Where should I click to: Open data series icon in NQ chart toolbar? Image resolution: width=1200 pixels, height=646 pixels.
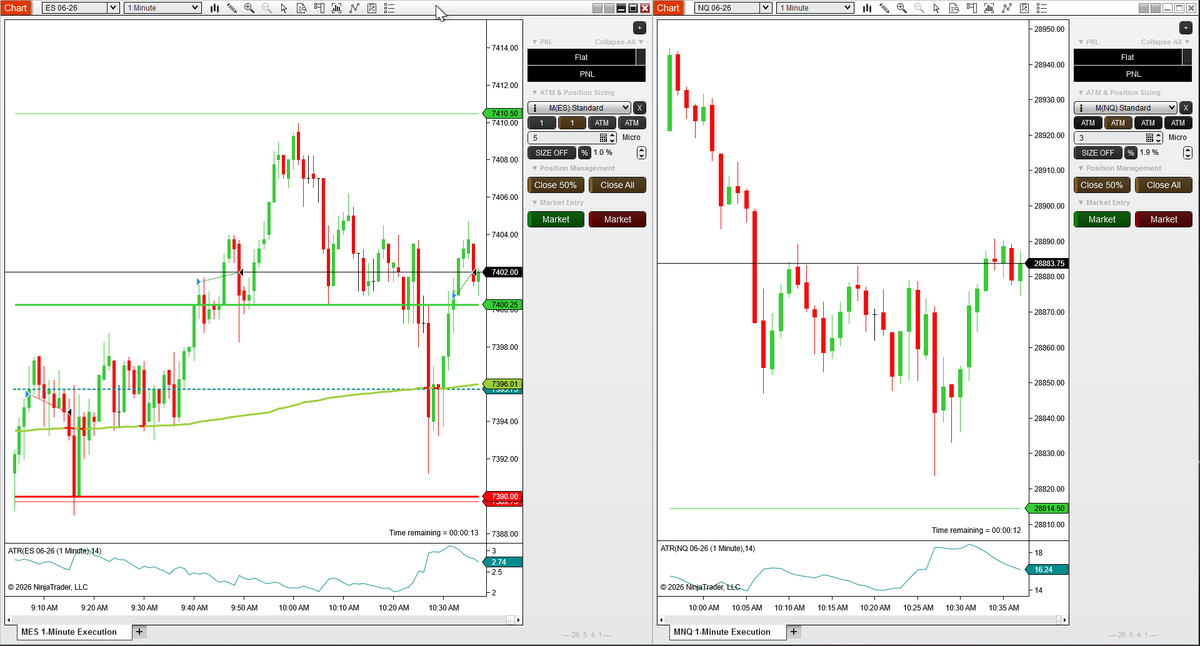point(989,8)
